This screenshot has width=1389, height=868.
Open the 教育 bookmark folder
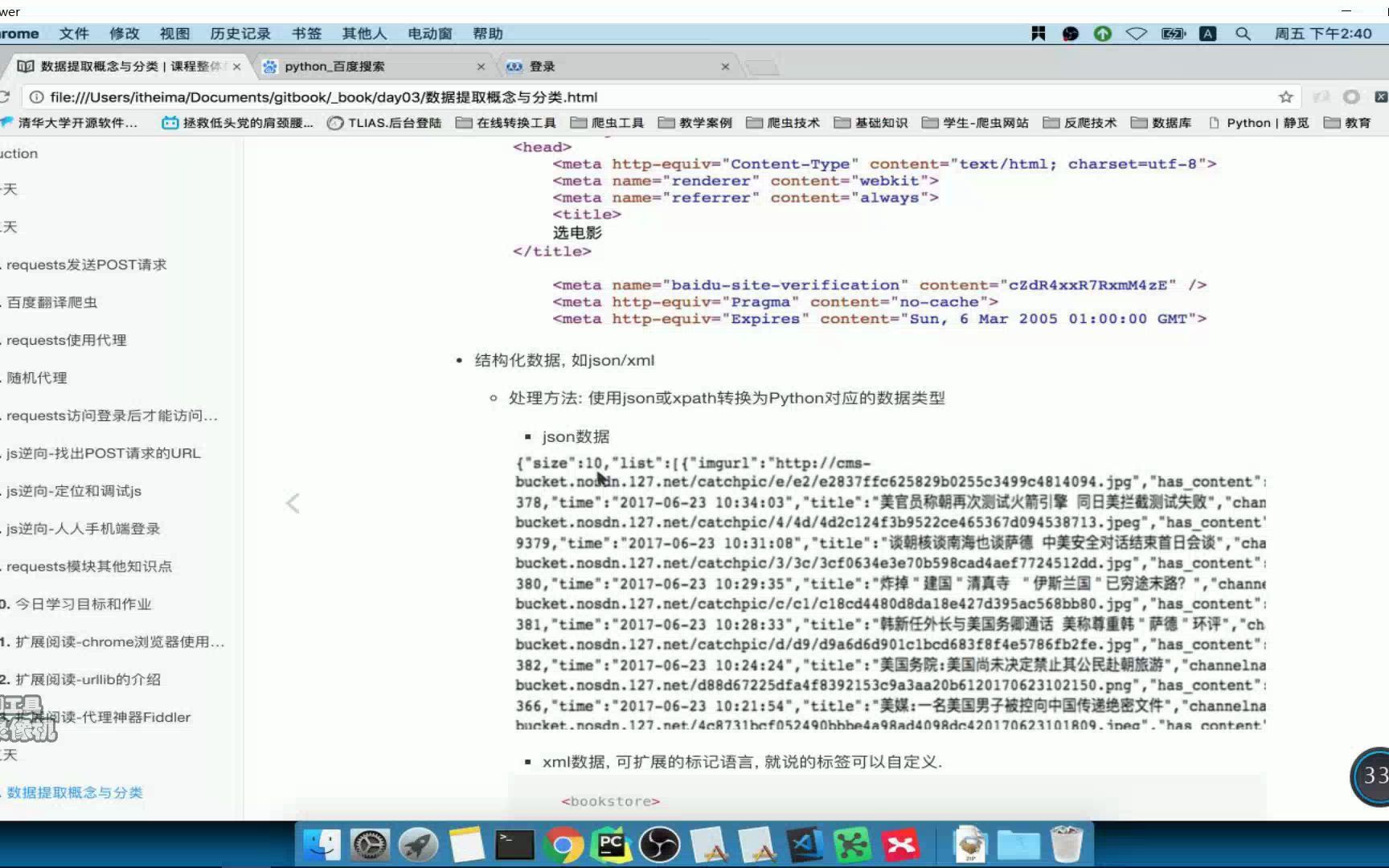coord(1348,123)
